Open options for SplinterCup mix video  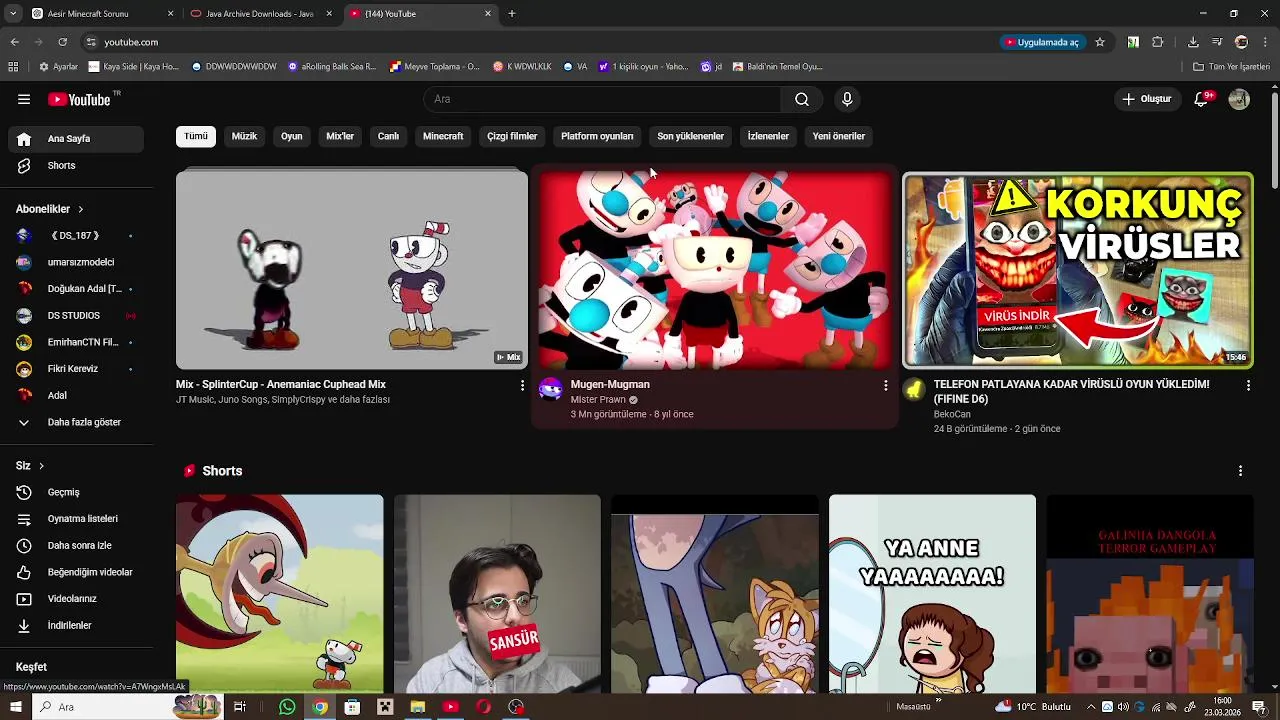522,385
